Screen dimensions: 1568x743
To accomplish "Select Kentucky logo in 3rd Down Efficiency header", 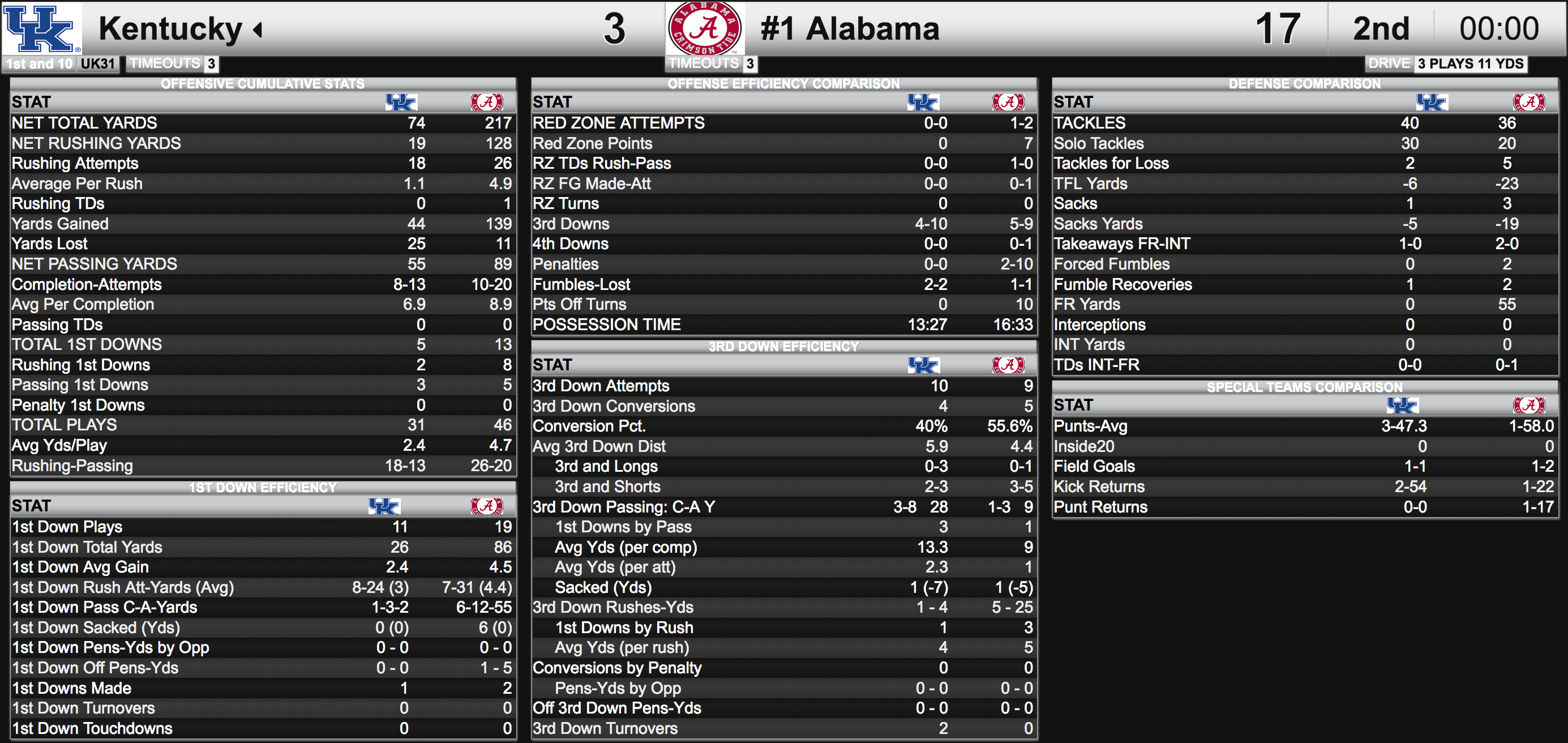I will tap(923, 365).
